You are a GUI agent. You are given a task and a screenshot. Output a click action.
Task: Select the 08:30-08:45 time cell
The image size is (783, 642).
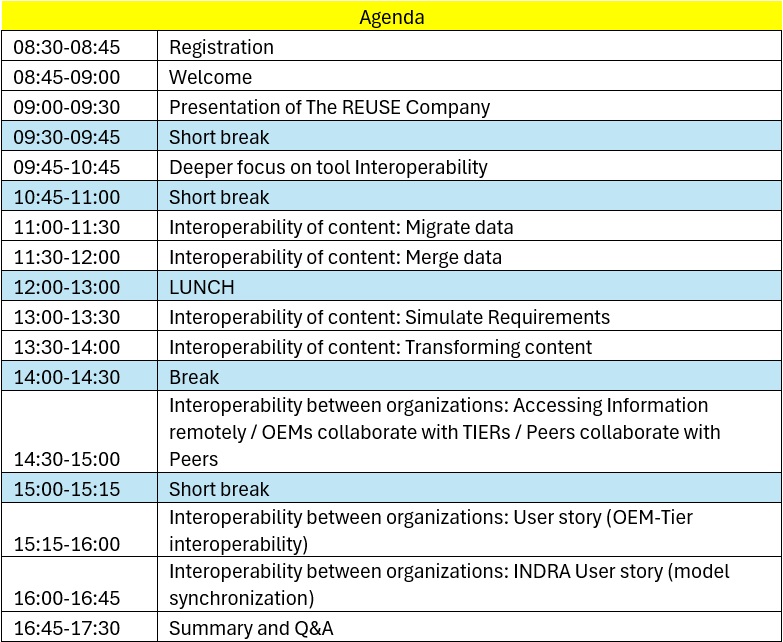80,47
